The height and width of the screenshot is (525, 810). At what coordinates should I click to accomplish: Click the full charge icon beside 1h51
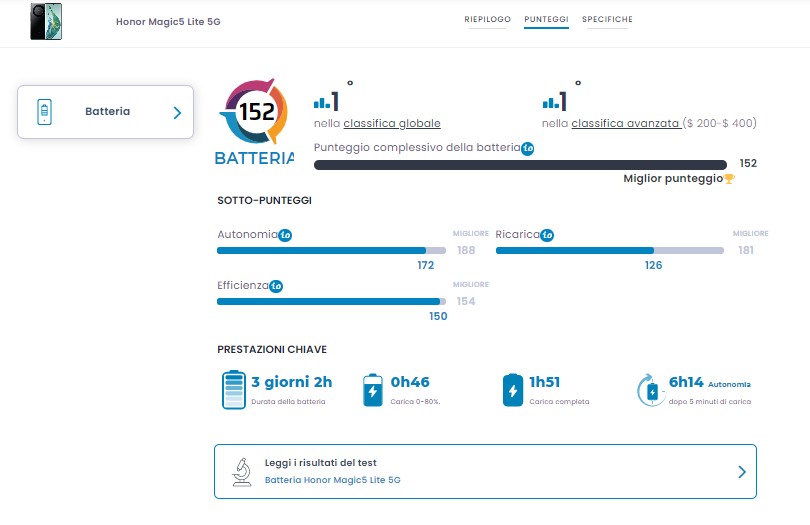[x=513, y=390]
